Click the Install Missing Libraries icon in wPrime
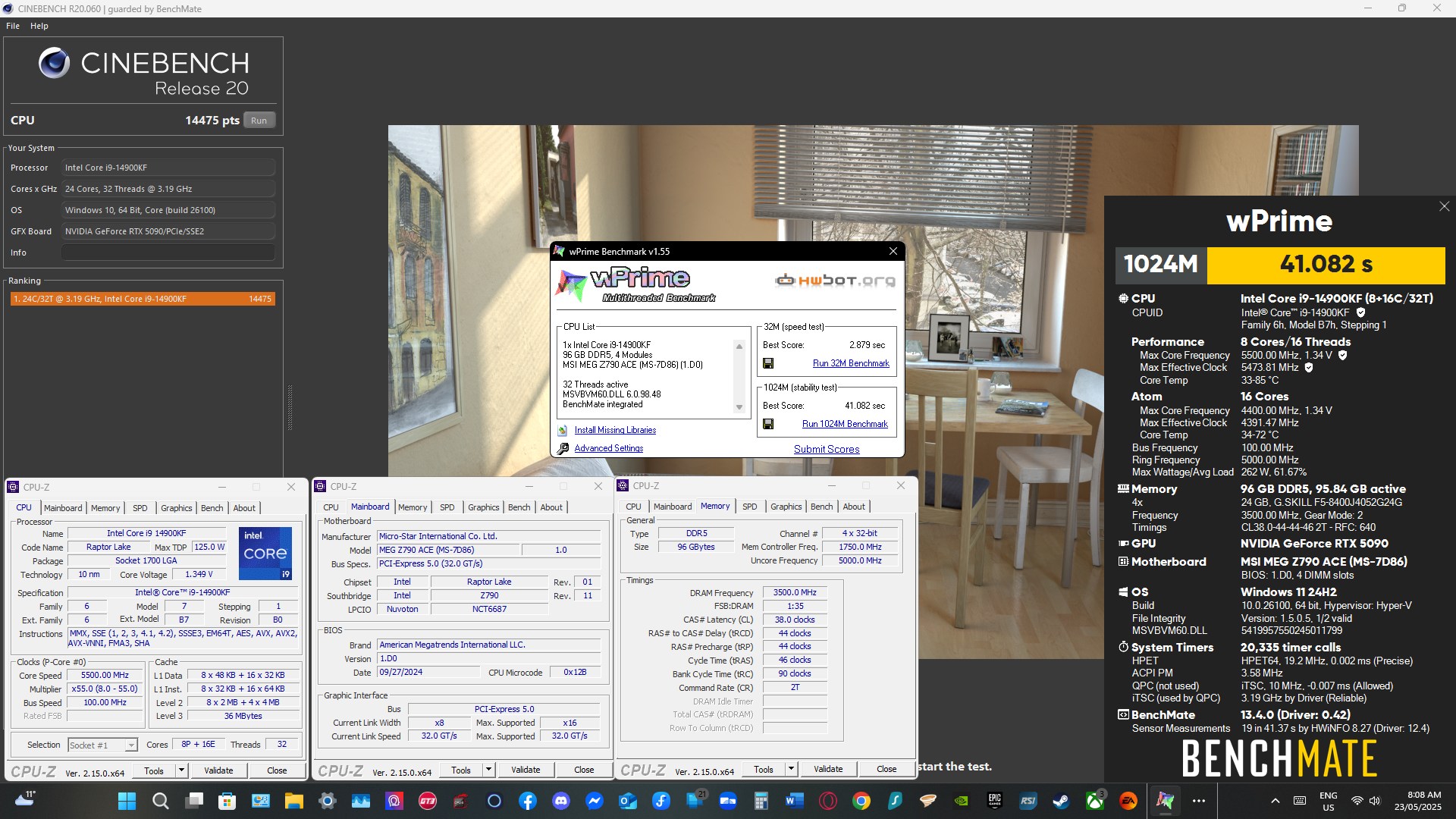The image size is (1456, 819). point(563,430)
